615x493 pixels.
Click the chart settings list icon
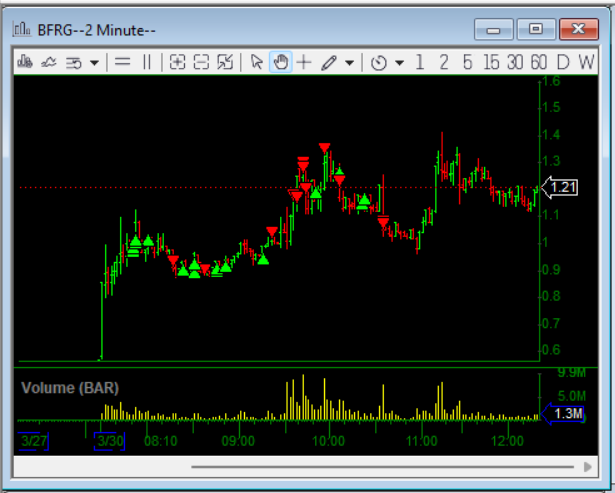74,62
